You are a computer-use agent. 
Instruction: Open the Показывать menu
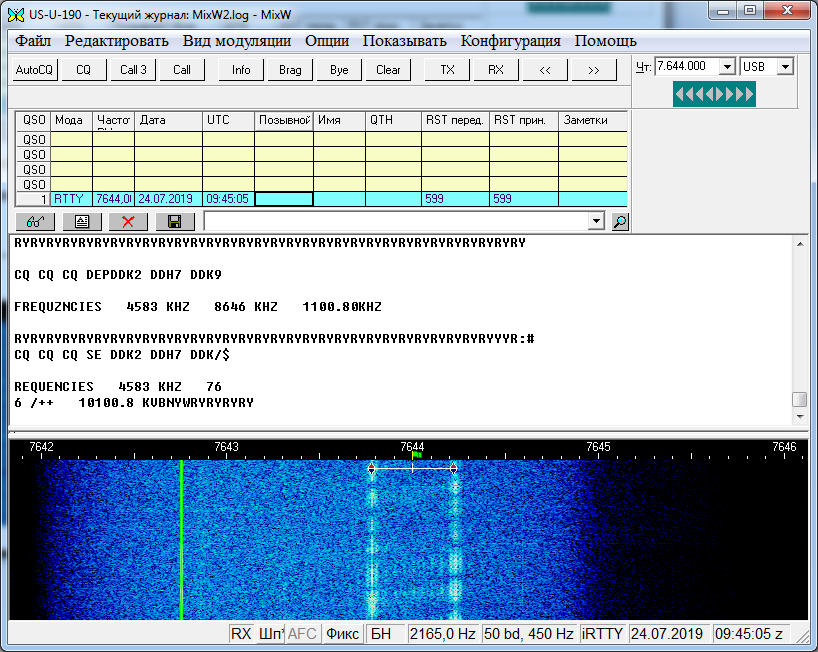point(405,41)
